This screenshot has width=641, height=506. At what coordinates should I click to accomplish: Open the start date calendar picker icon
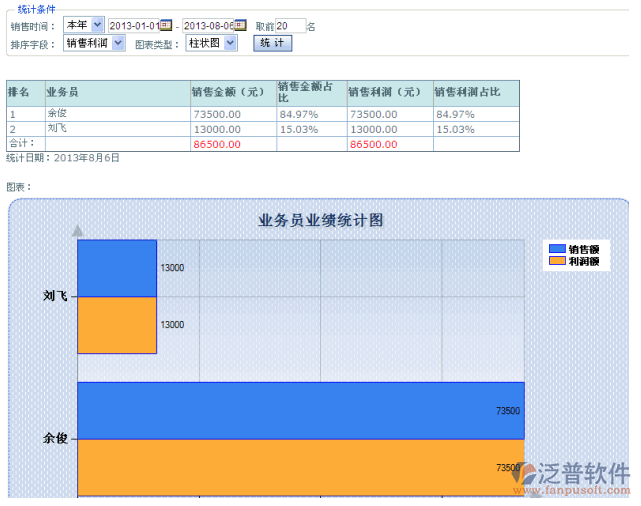point(166,25)
